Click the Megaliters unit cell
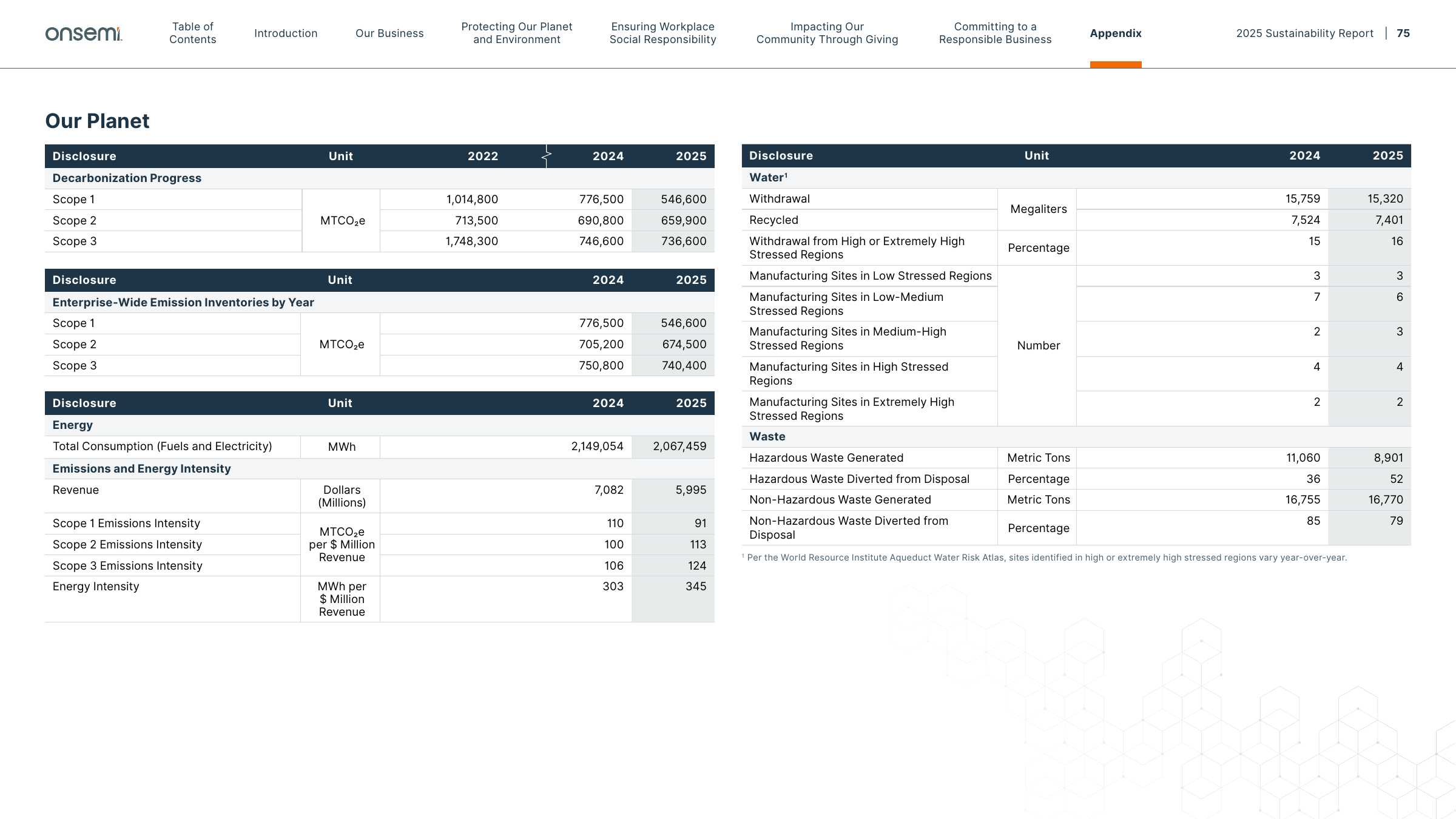The width and height of the screenshot is (1456, 819). point(1038,209)
